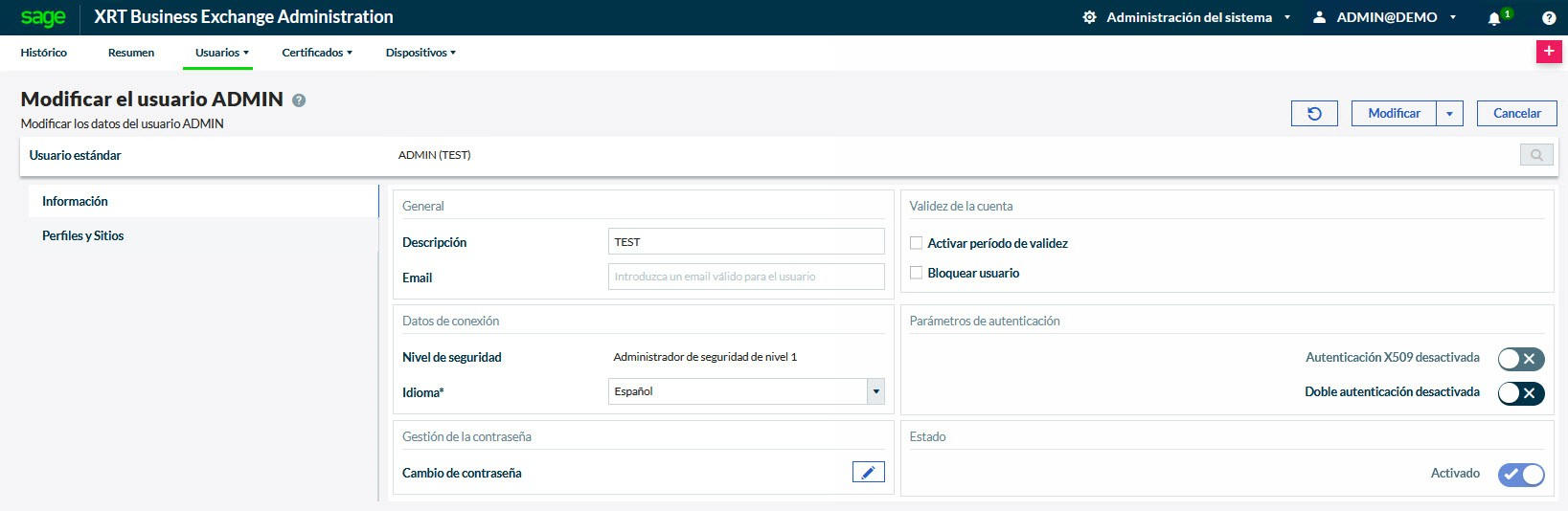Click the reset/undo arrow button
Screen dimensions: 1568x511
tap(1314, 113)
